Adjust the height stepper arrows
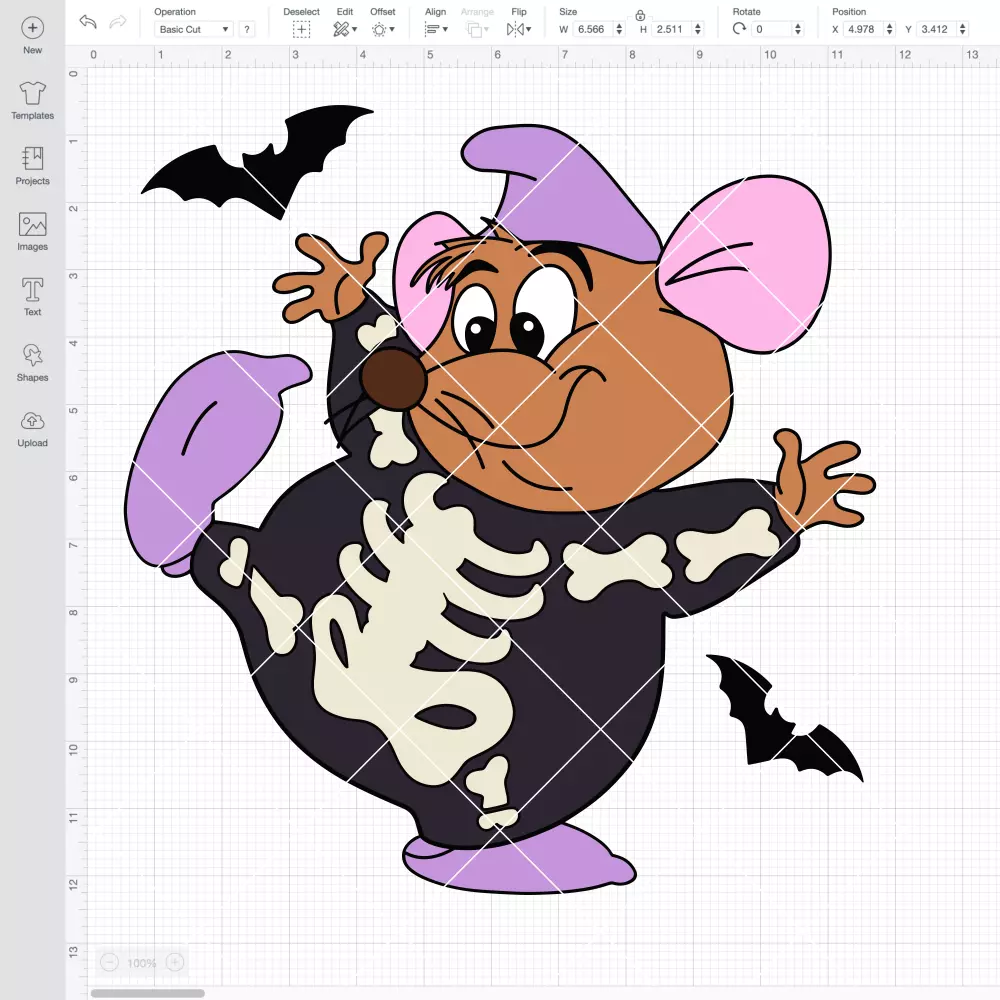This screenshot has height=1000, width=1000. click(x=698, y=29)
